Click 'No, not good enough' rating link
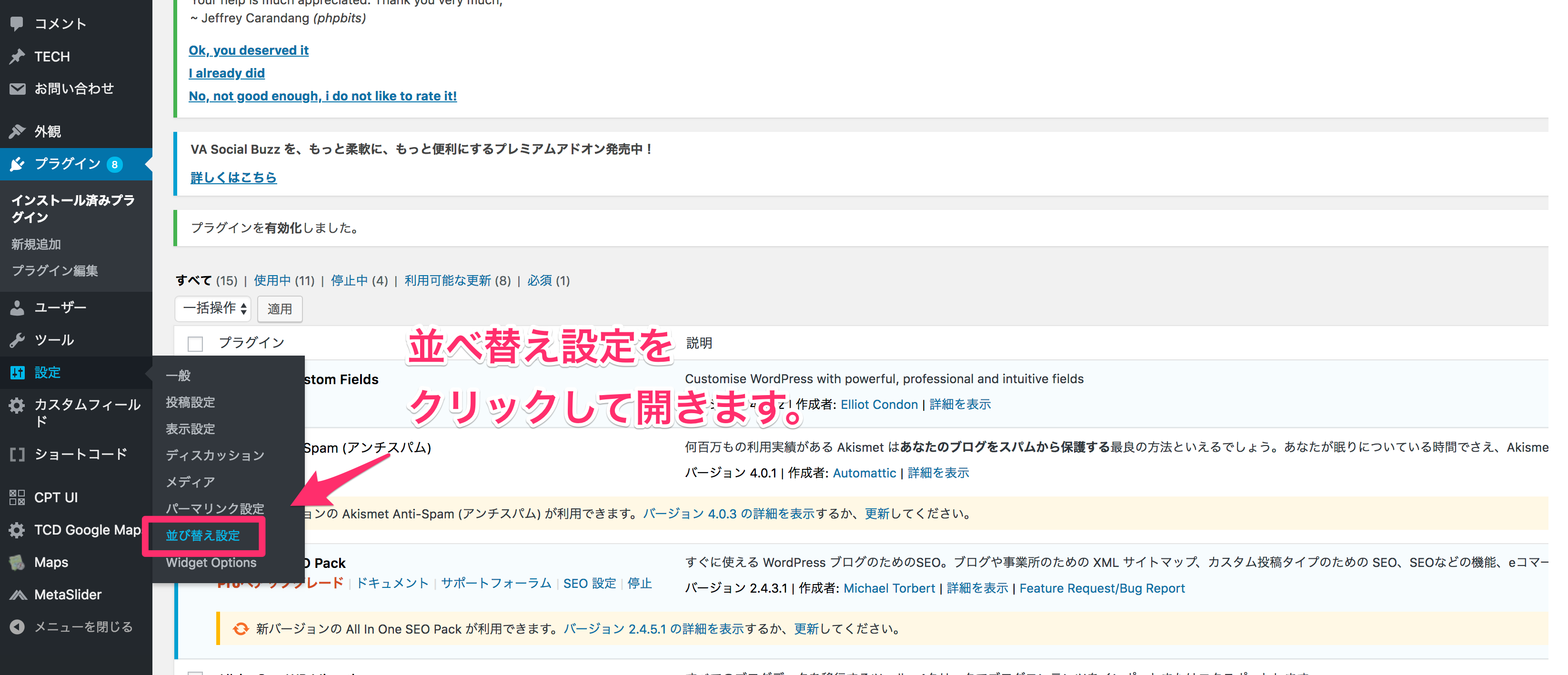1568x675 pixels. tap(322, 96)
